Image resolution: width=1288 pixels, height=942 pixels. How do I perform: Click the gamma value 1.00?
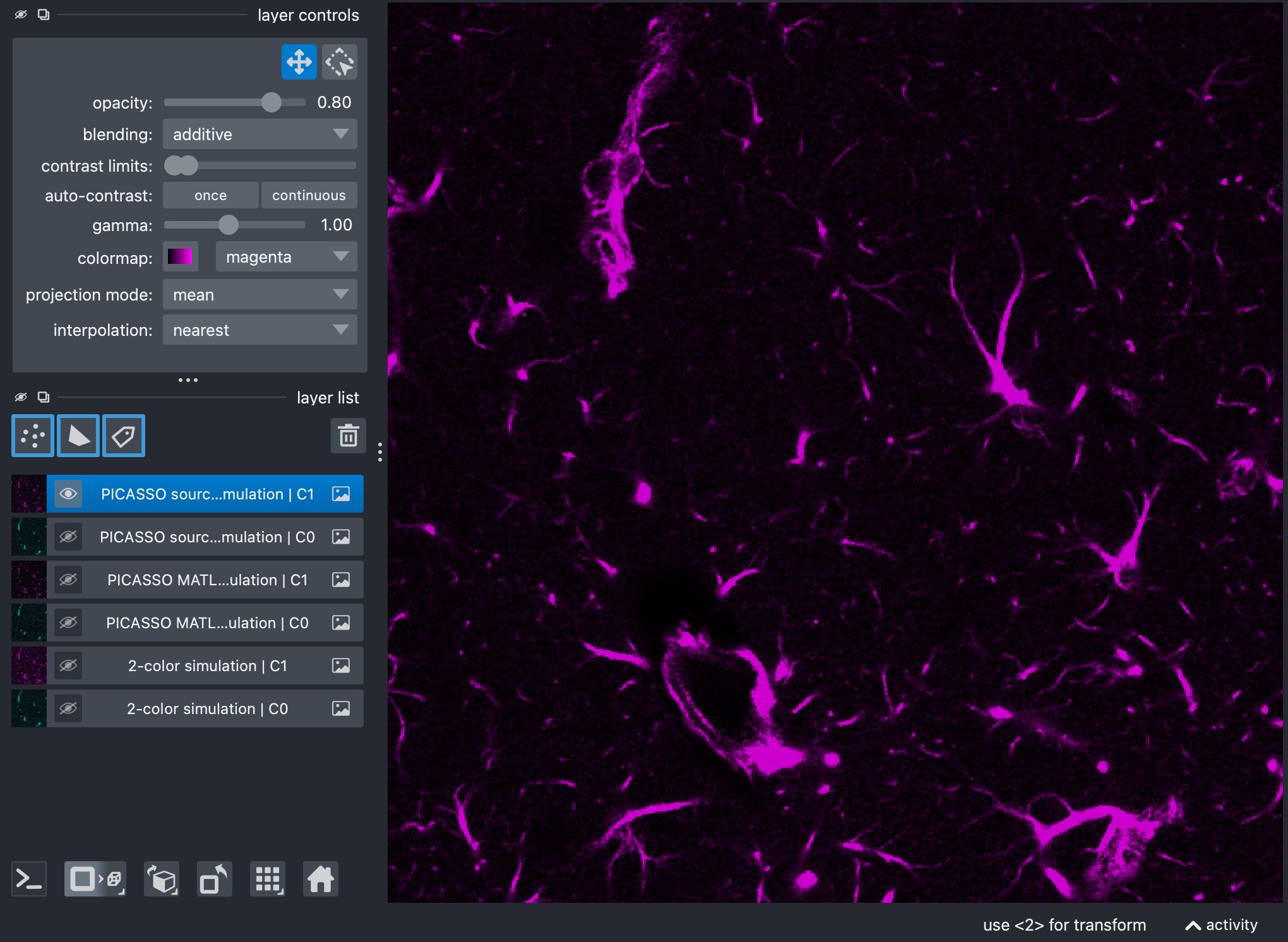(336, 225)
